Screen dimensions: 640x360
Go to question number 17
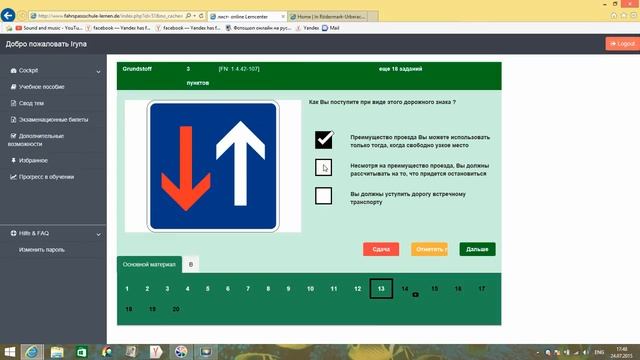pos(482,289)
